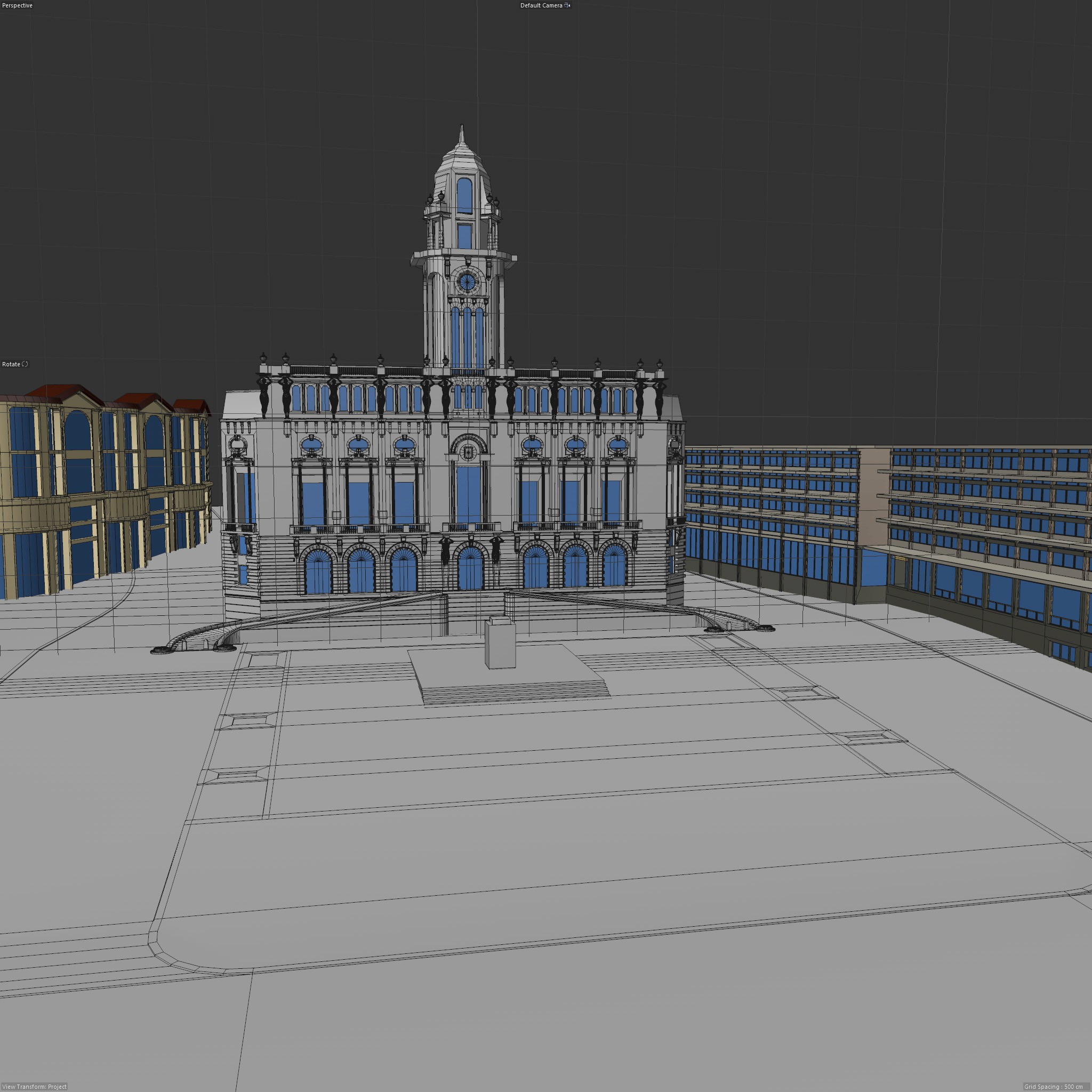Image resolution: width=1092 pixels, height=1092 pixels.
Task: Click the Rotate tool circular icon
Action: pos(25,364)
